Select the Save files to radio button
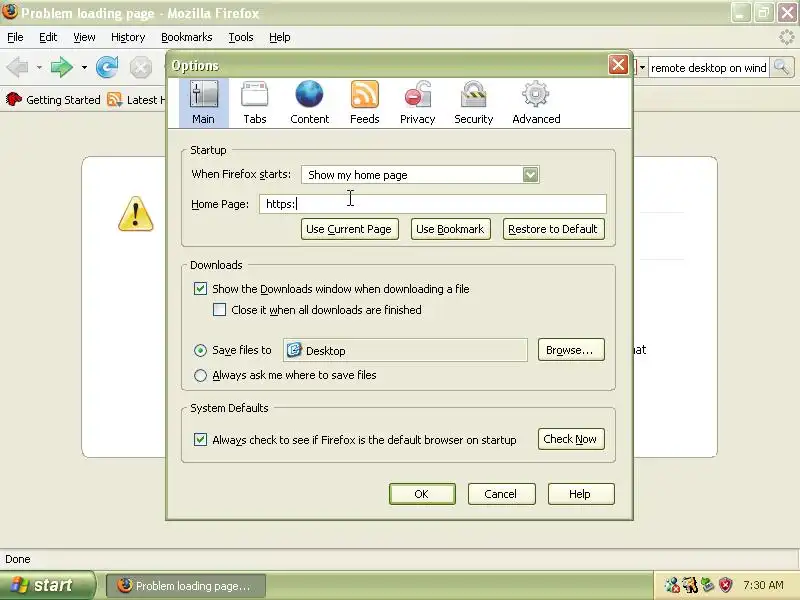Image resolution: width=800 pixels, height=600 pixels. (x=200, y=350)
